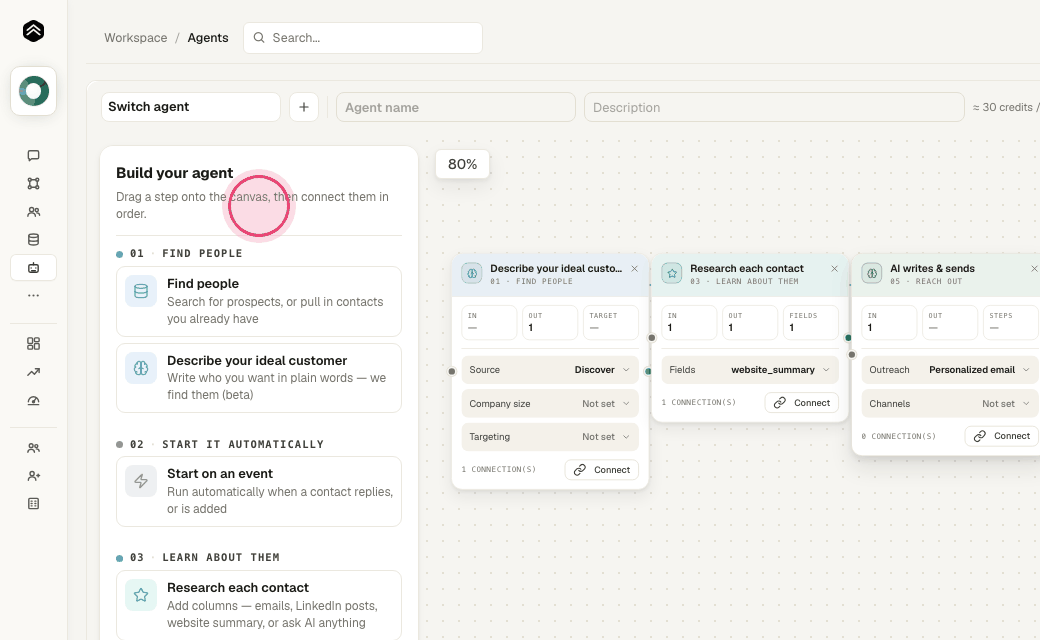Click the 80% zoom indicator
This screenshot has width=1040, height=640.
(x=462, y=164)
